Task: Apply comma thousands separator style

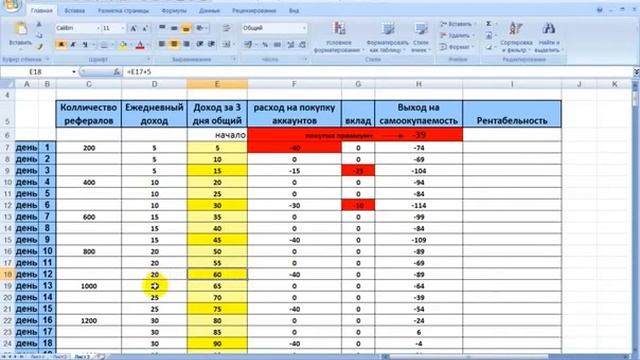Action: pyautogui.click(x=277, y=44)
